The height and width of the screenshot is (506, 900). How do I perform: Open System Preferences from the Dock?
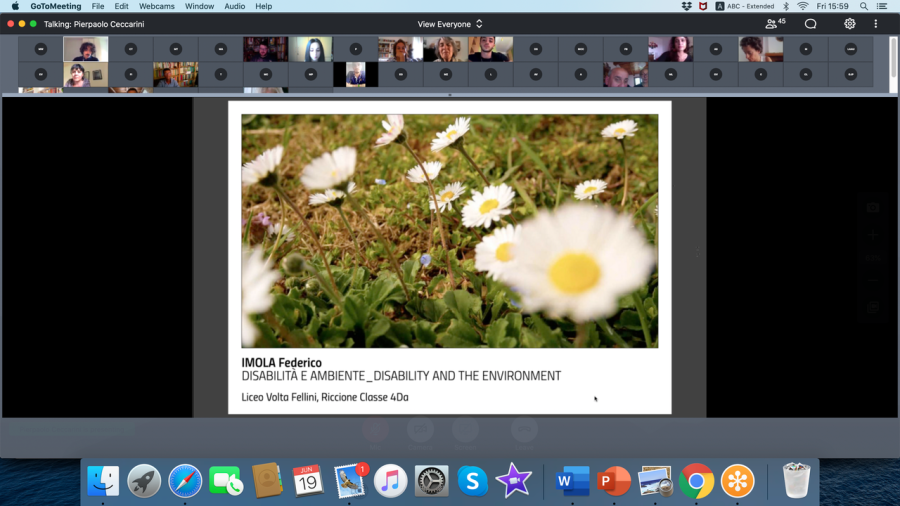[x=432, y=481]
